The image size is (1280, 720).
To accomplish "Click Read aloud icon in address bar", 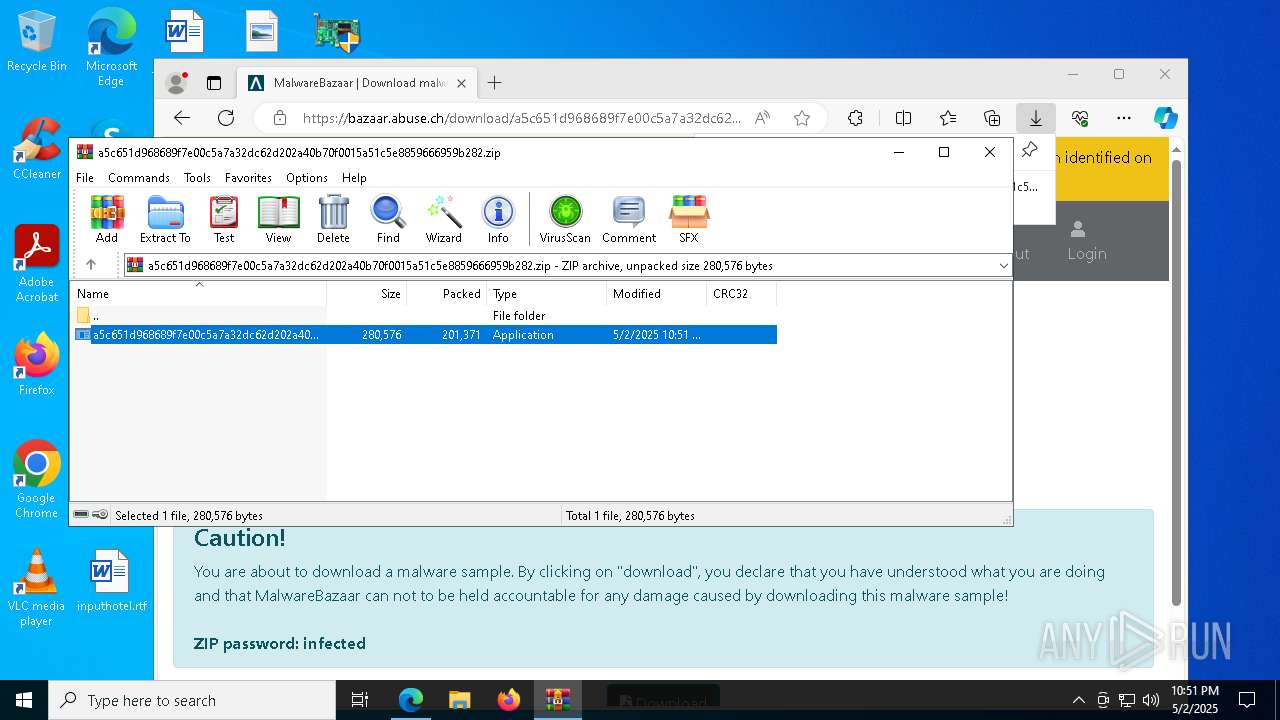I will pos(762,118).
